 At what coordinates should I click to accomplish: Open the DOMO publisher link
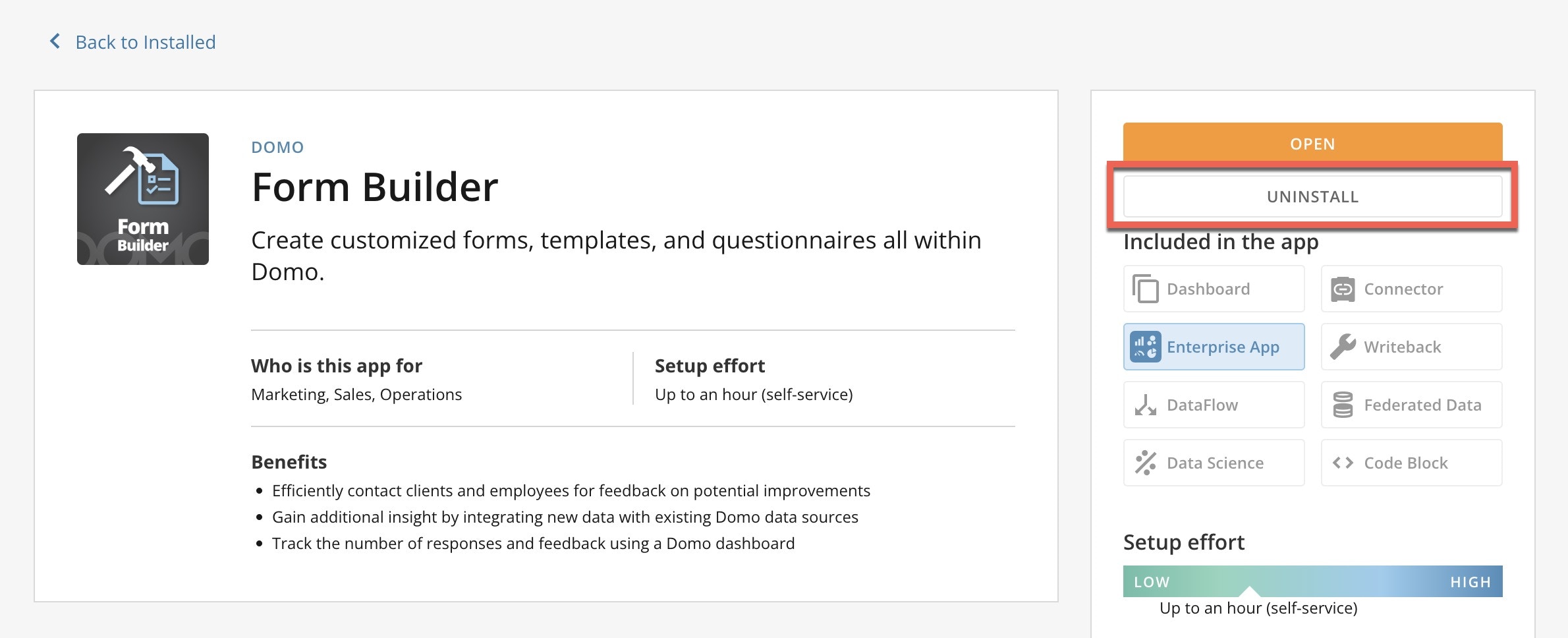point(277,147)
